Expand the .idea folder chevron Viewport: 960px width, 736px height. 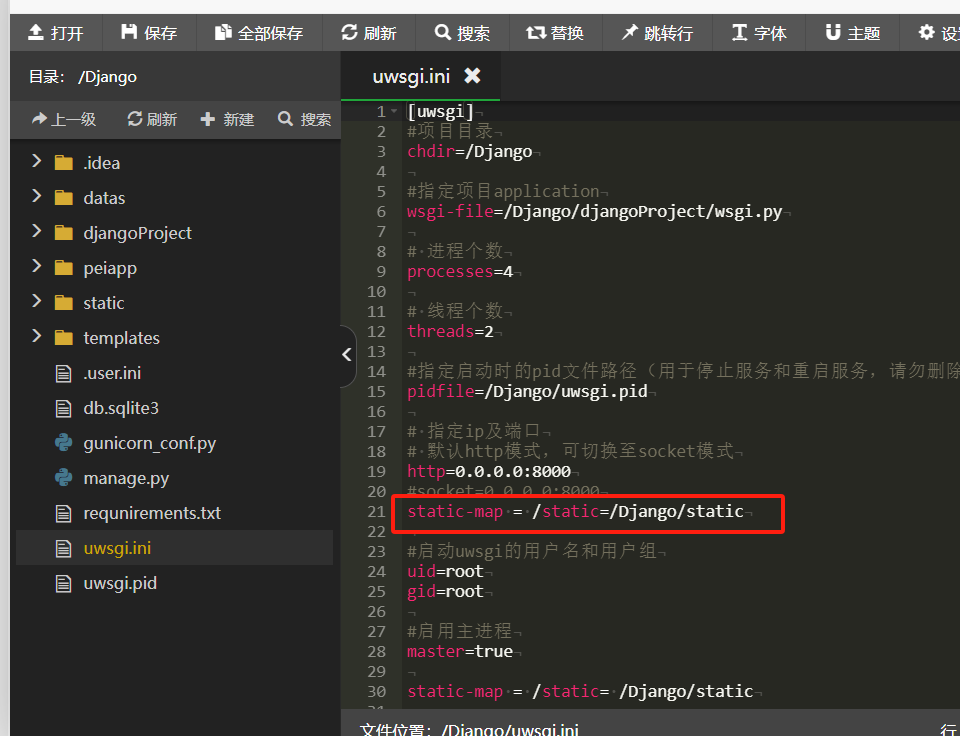37,161
